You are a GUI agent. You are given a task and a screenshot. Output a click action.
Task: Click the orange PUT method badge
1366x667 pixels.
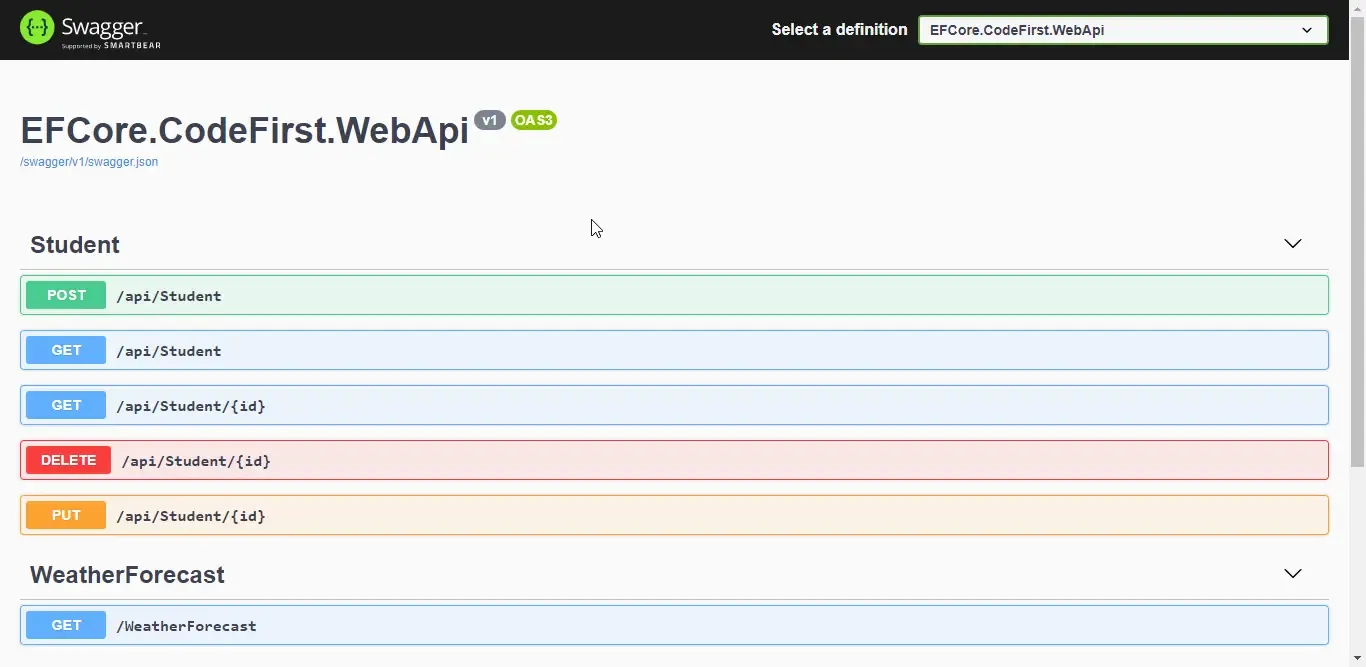pyautogui.click(x=66, y=515)
